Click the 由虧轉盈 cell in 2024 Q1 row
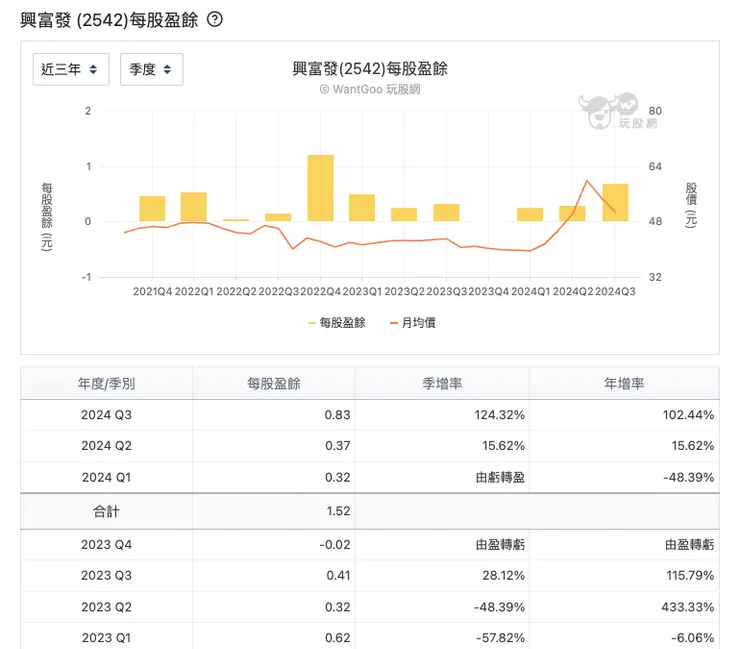Image resolution: width=740 pixels, height=649 pixels. (500, 478)
